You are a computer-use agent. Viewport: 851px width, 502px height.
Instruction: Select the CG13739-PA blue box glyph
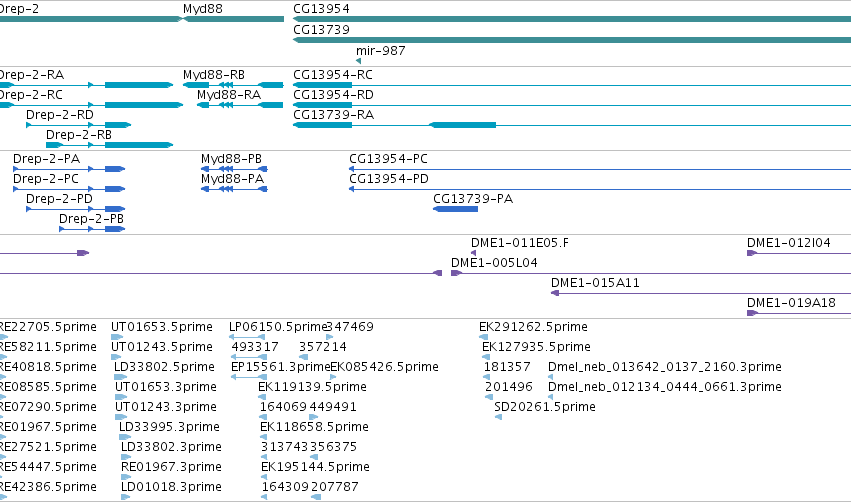point(455,209)
